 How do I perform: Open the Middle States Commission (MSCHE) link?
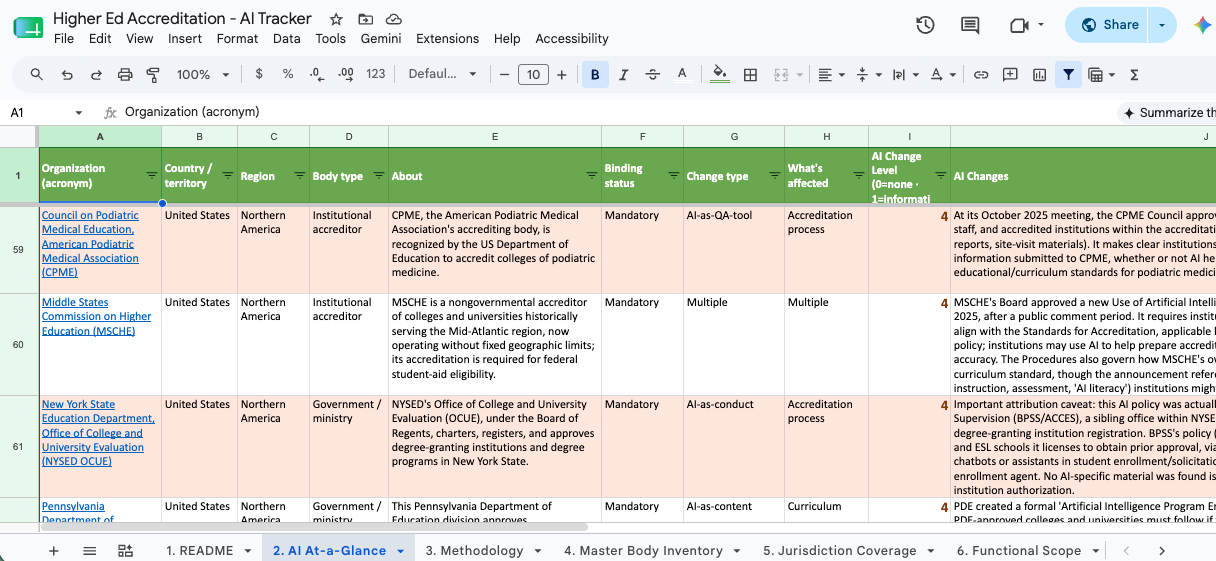click(x=97, y=317)
